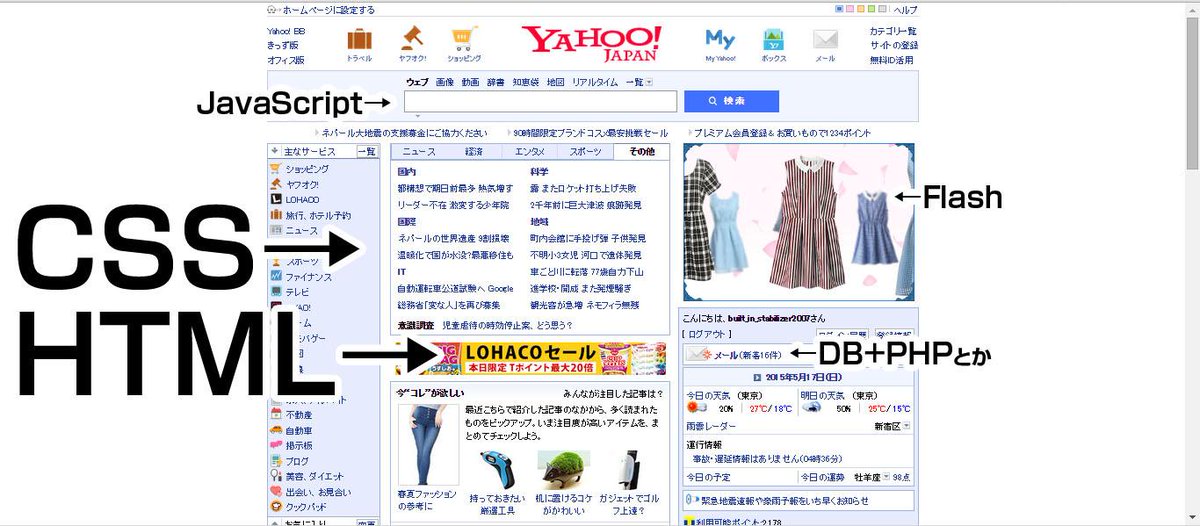Click the home icon next to ホームページに設定する

coord(273,10)
